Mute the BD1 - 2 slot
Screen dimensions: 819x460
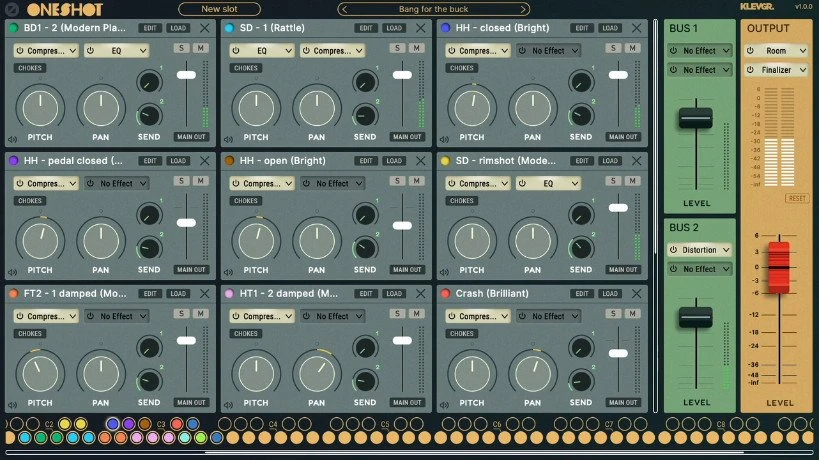pos(201,48)
